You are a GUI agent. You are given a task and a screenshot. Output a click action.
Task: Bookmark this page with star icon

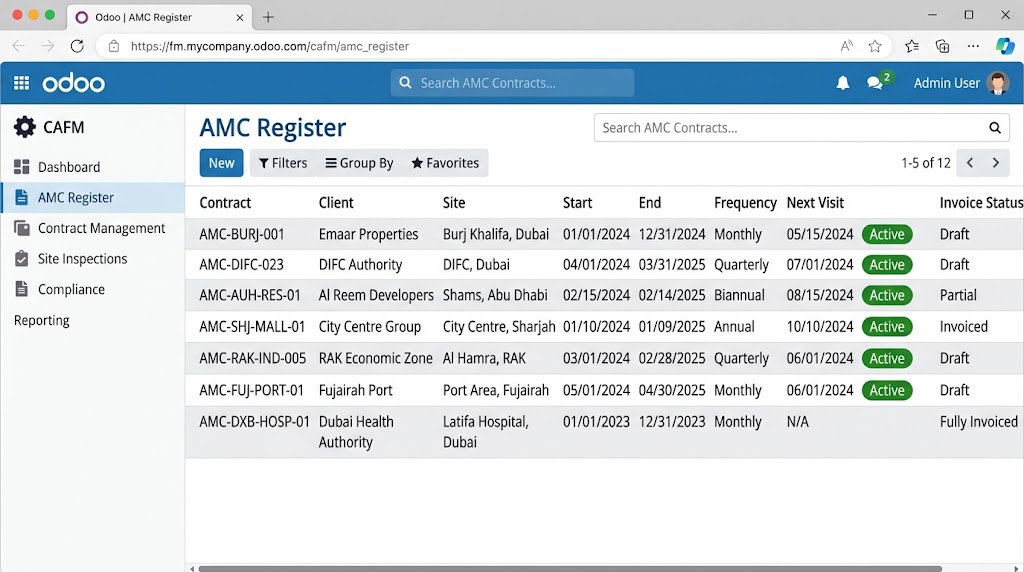coord(875,46)
